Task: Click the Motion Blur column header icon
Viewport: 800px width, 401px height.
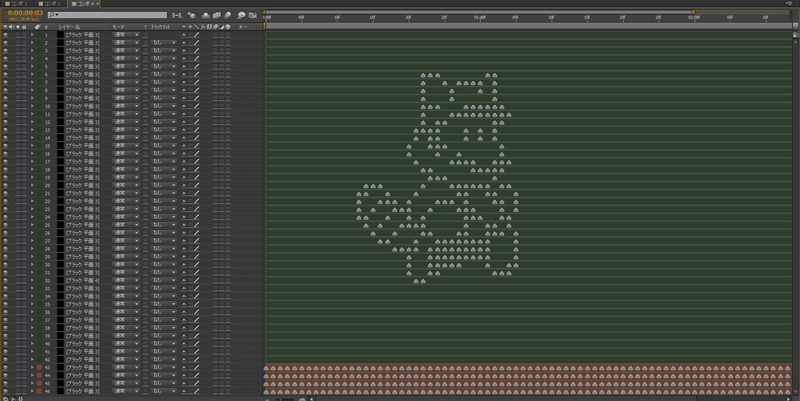Action: [x=215, y=27]
